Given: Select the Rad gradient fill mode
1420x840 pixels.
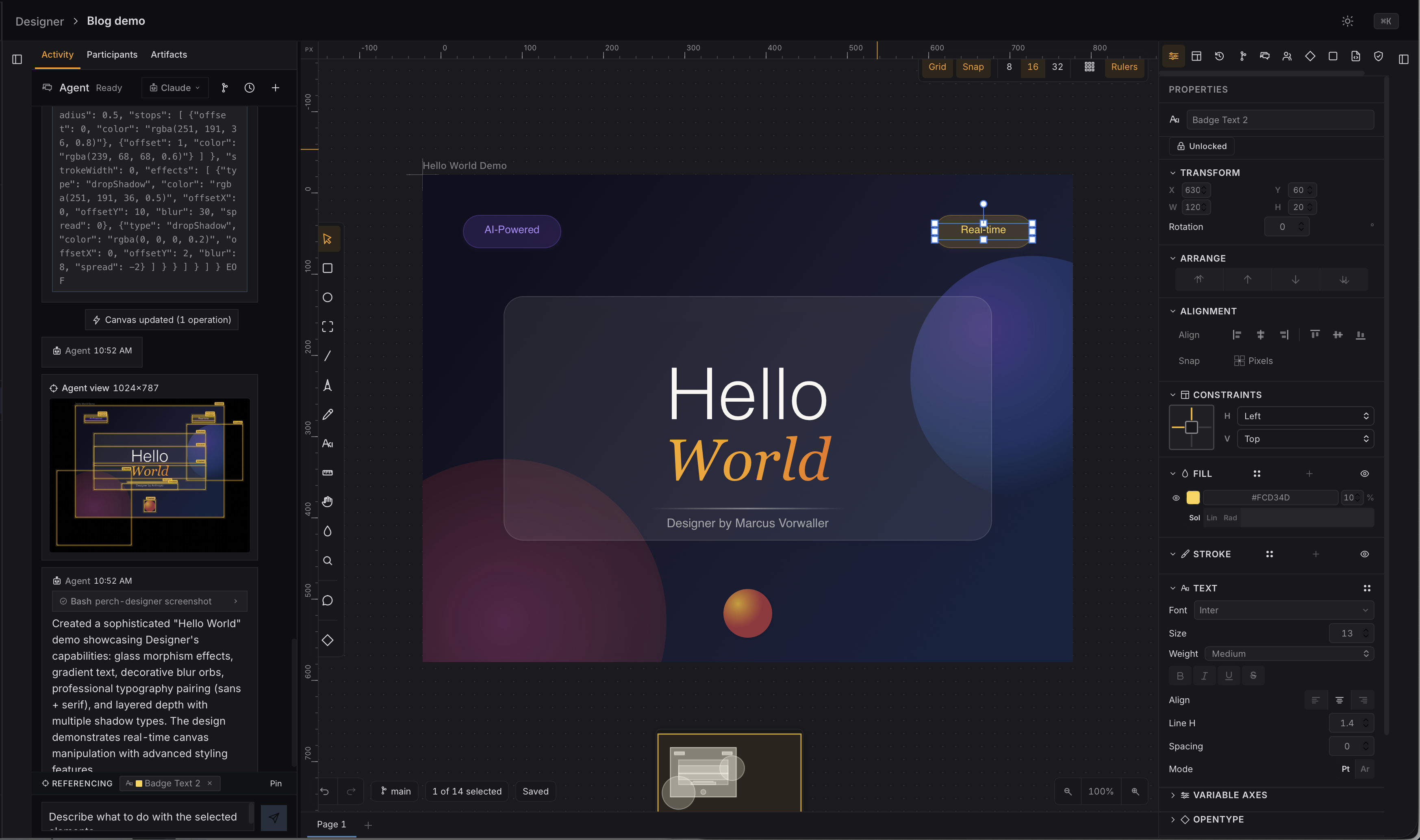Looking at the screenshot, I should pyautogui.click(x=1230, y=518).
